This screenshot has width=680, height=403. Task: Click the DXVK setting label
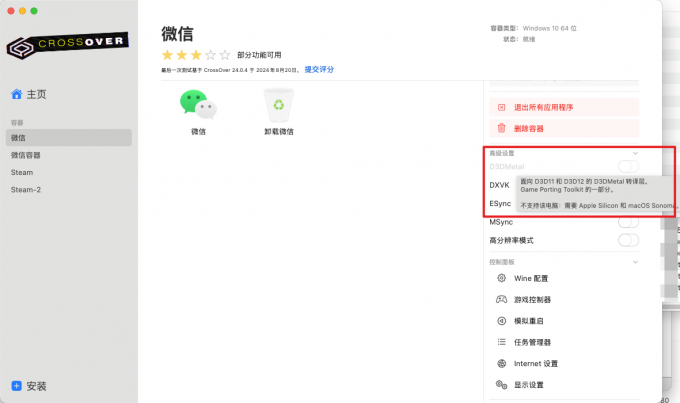499,185
